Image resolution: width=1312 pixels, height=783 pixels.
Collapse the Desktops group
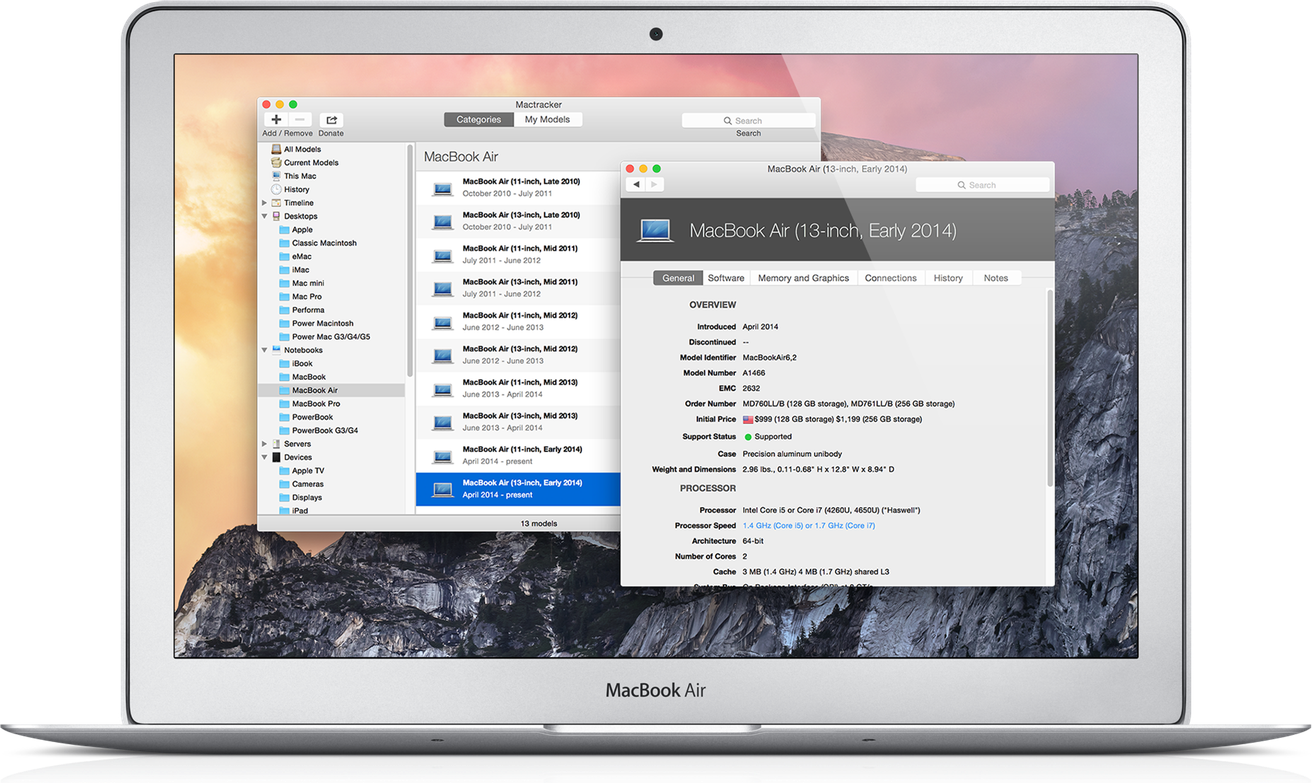click(x=264, y=216)
